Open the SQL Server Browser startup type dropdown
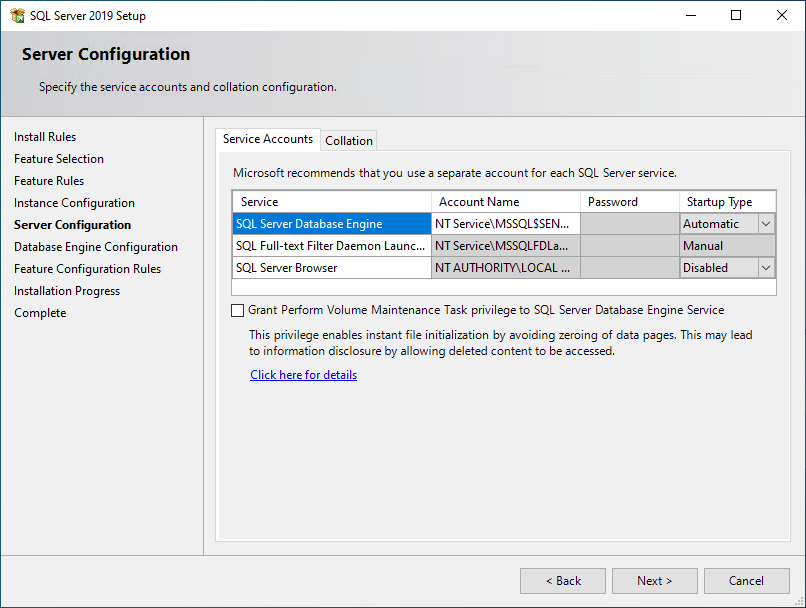Image resolution: width=806 pixels, height=608 pixels. tap(765, 267)
